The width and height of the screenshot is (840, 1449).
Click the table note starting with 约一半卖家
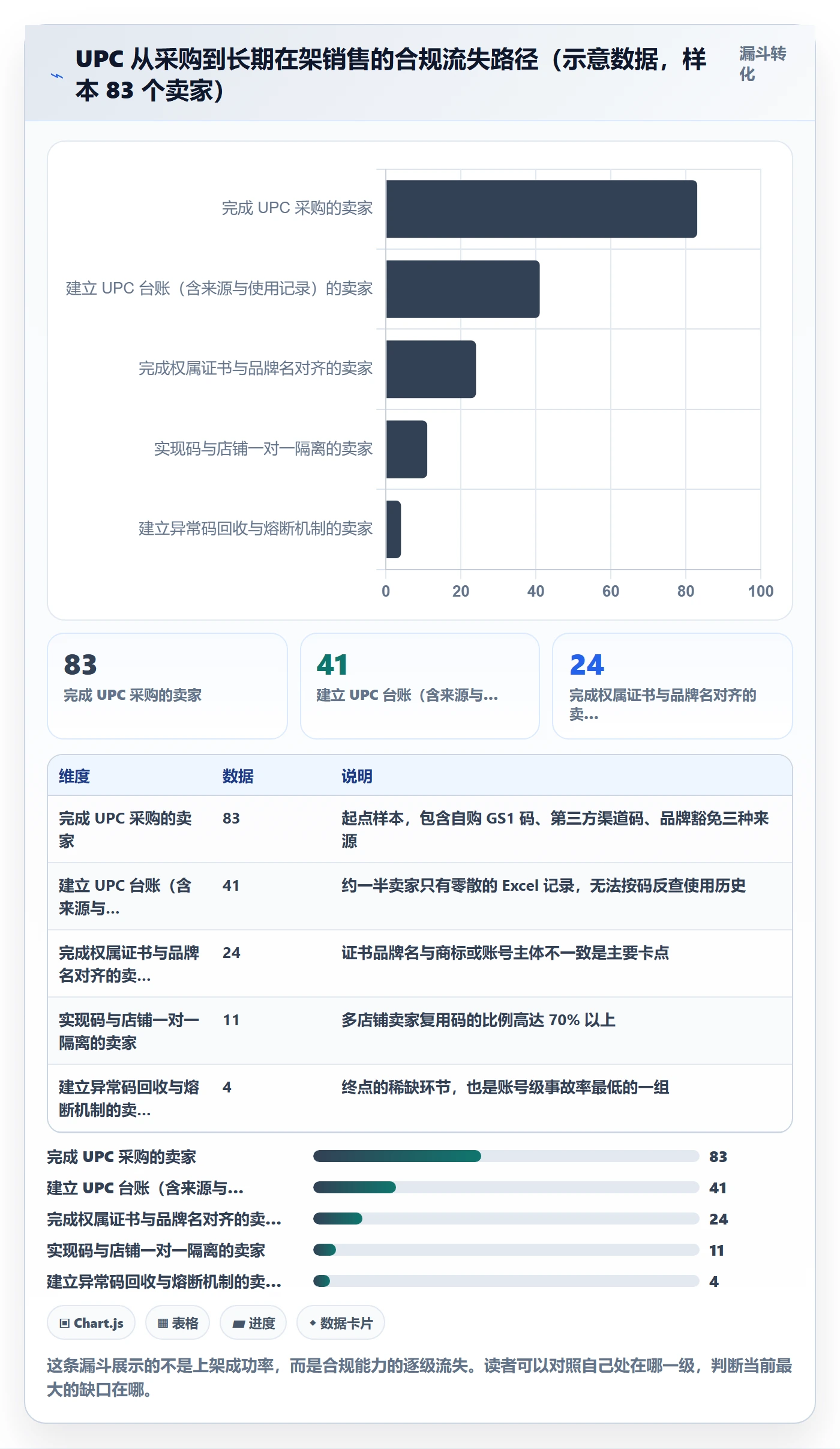click(544, 885)
